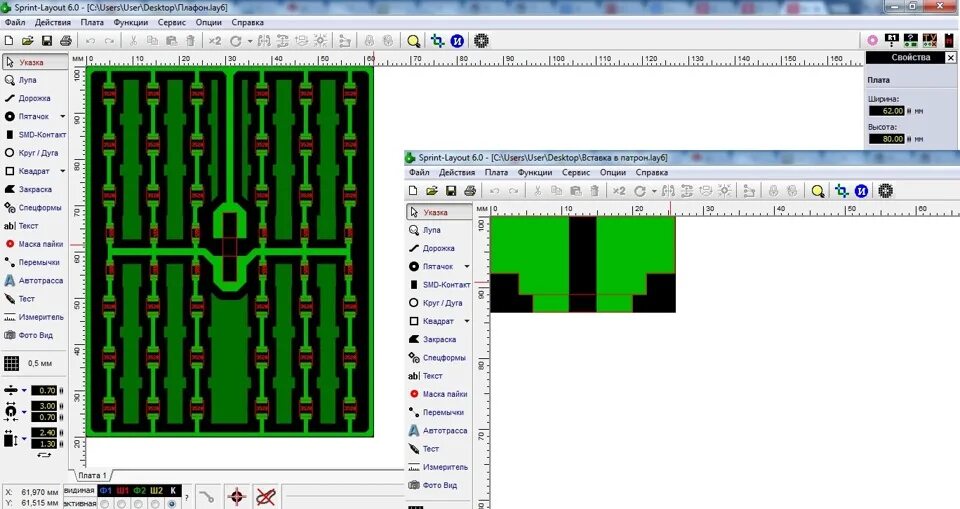Screen dimensions: 960x509
Task: Print icon in Плафон window toolbar
Action: point(66,41)
